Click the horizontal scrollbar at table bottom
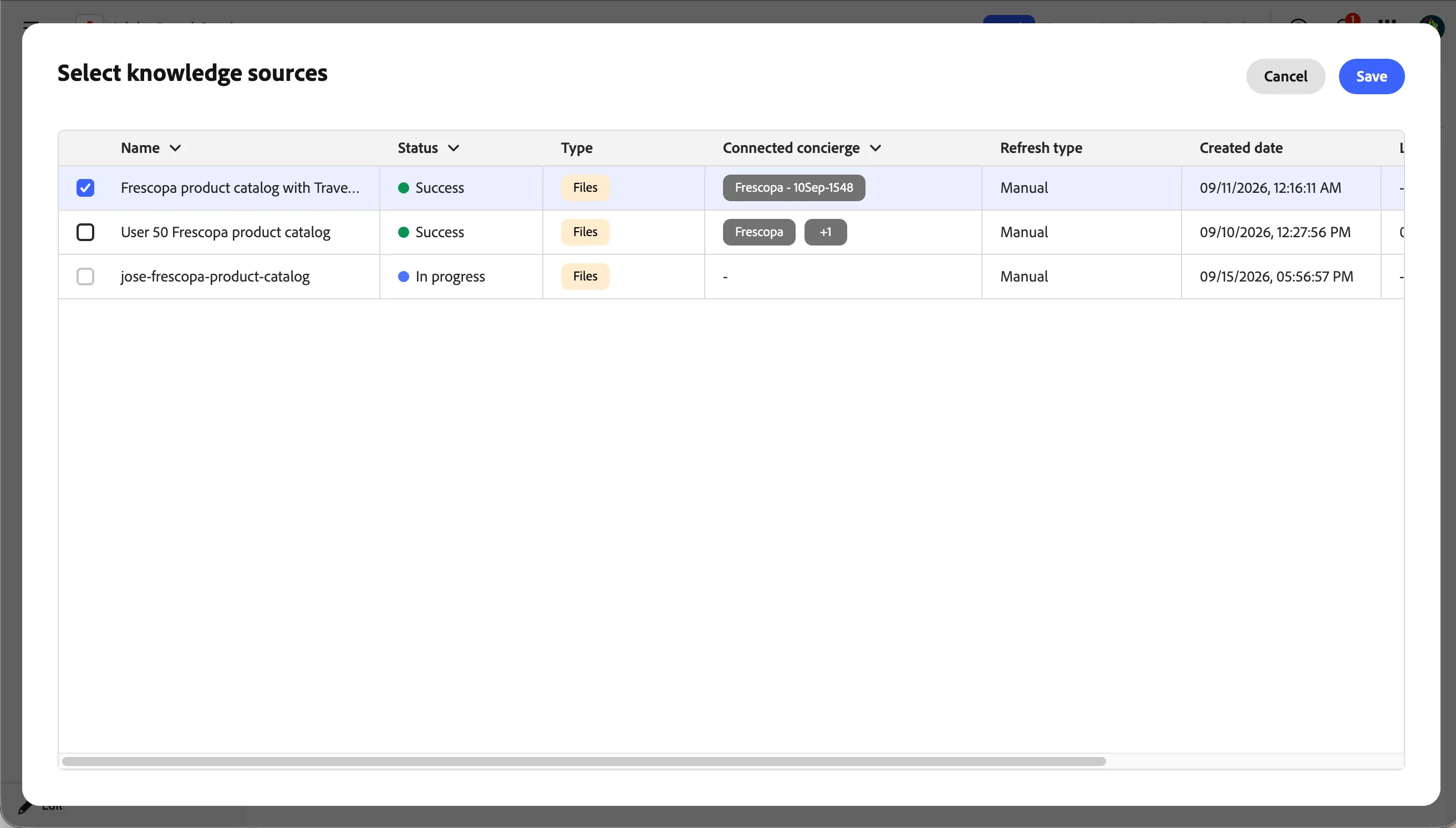 click(x=584, y=761)
